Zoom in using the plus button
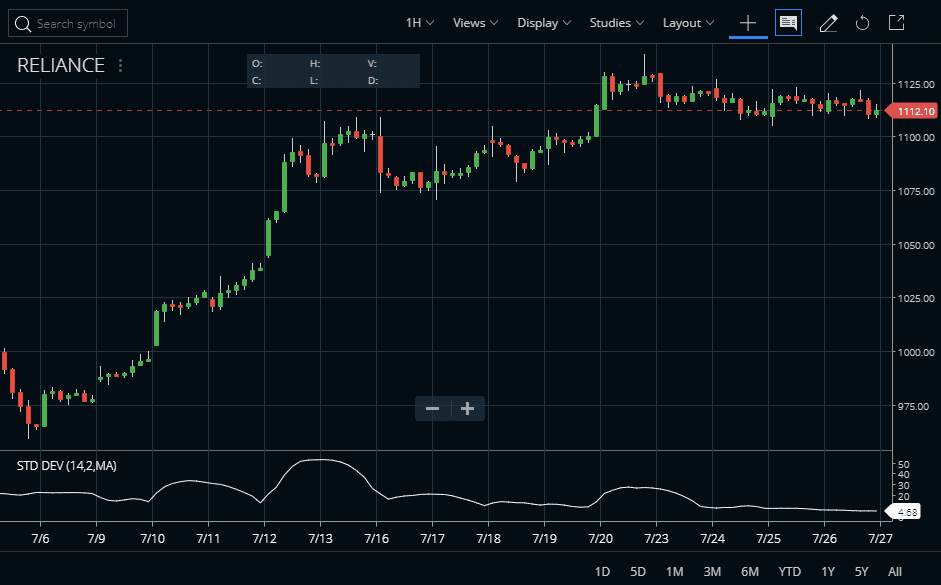The image size is (941, 585). coord(467,409)
